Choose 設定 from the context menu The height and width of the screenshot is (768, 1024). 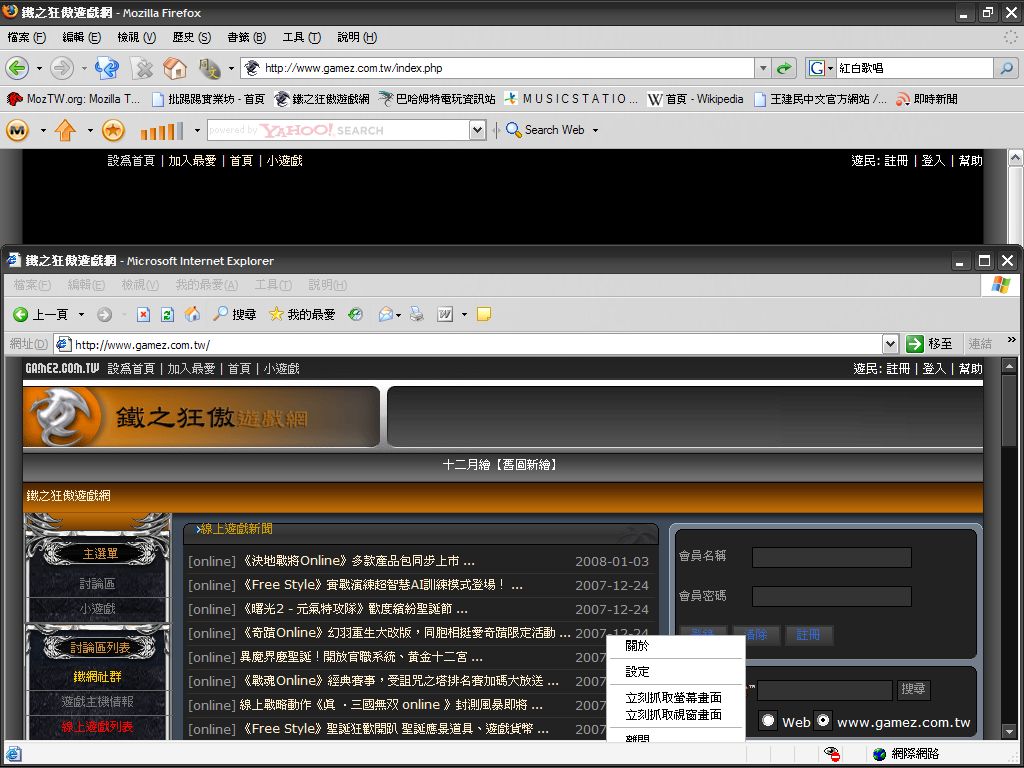tap(637, 672)
